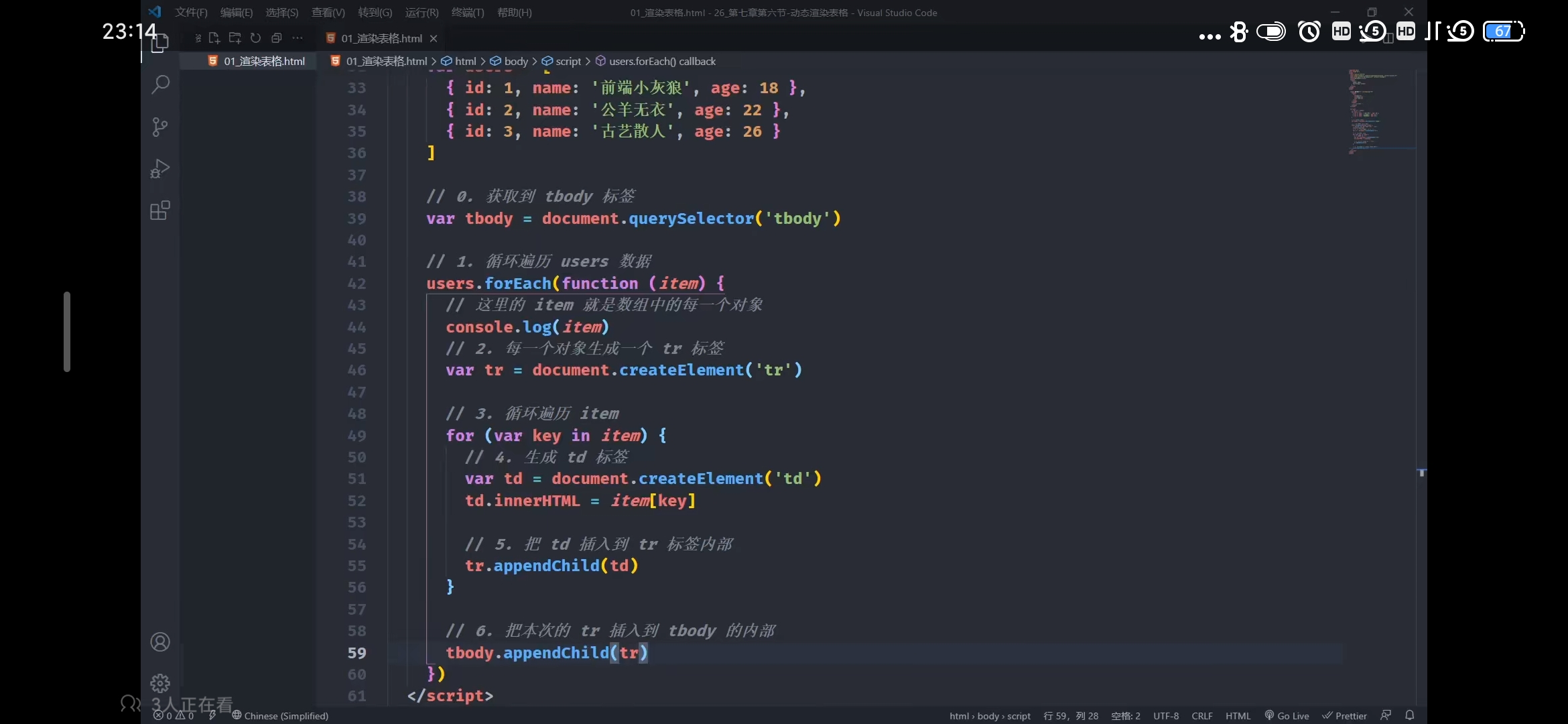Click the Accounts icon in activity bar
The height and width of the screenshot is (724, 1568).
pos(160,642)
